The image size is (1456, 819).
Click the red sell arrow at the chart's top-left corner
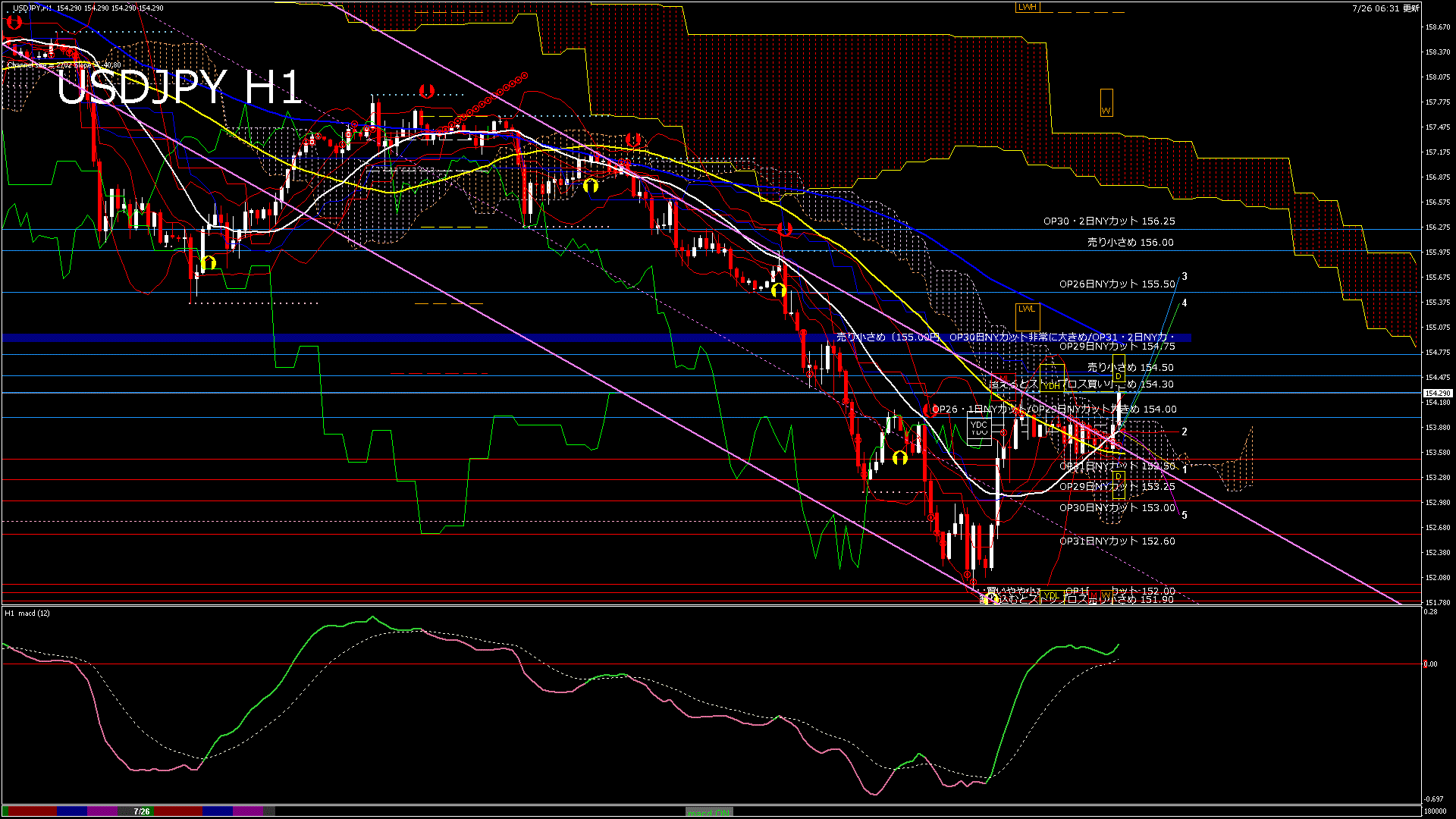point(14,23)
